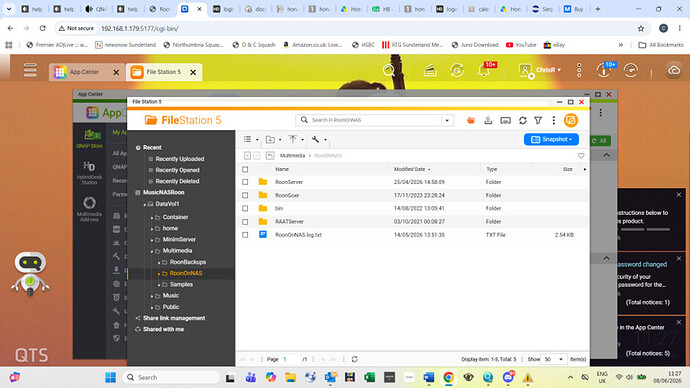Refresh the File Station file list
The height and width of the screenshot is (388, 690).
[523, 120]
